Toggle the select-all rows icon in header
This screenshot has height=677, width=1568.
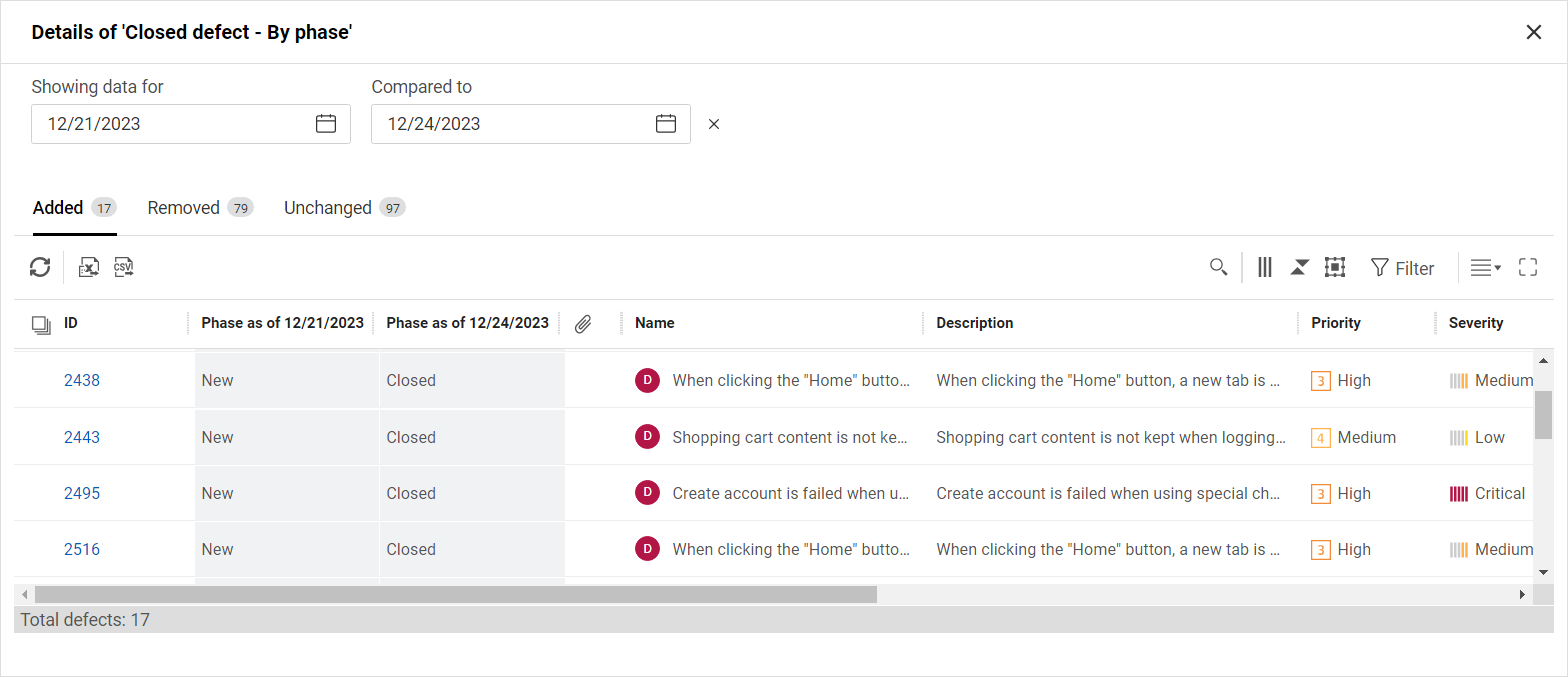41,324
